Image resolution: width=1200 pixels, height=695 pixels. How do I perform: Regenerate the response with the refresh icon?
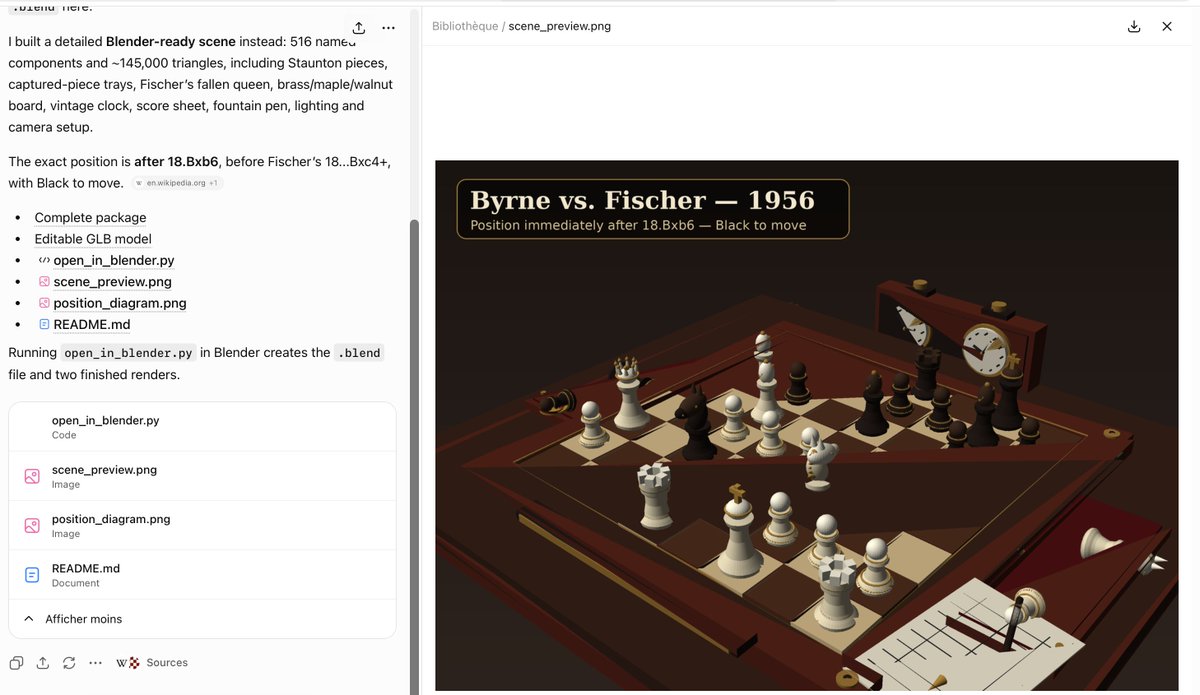pos(69,663)
